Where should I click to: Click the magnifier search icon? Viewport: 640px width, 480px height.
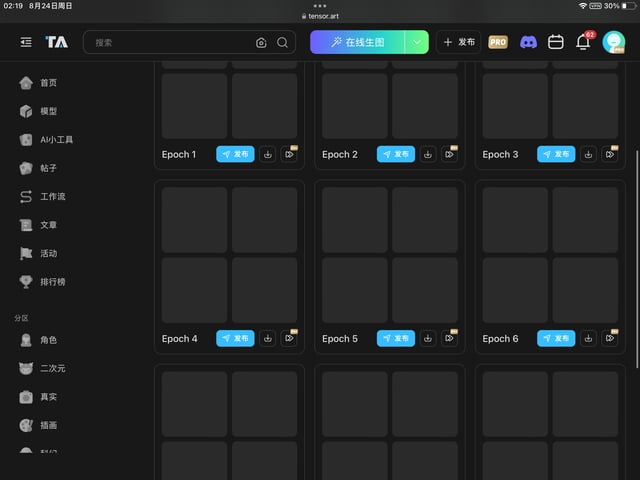tap(282, 42)
